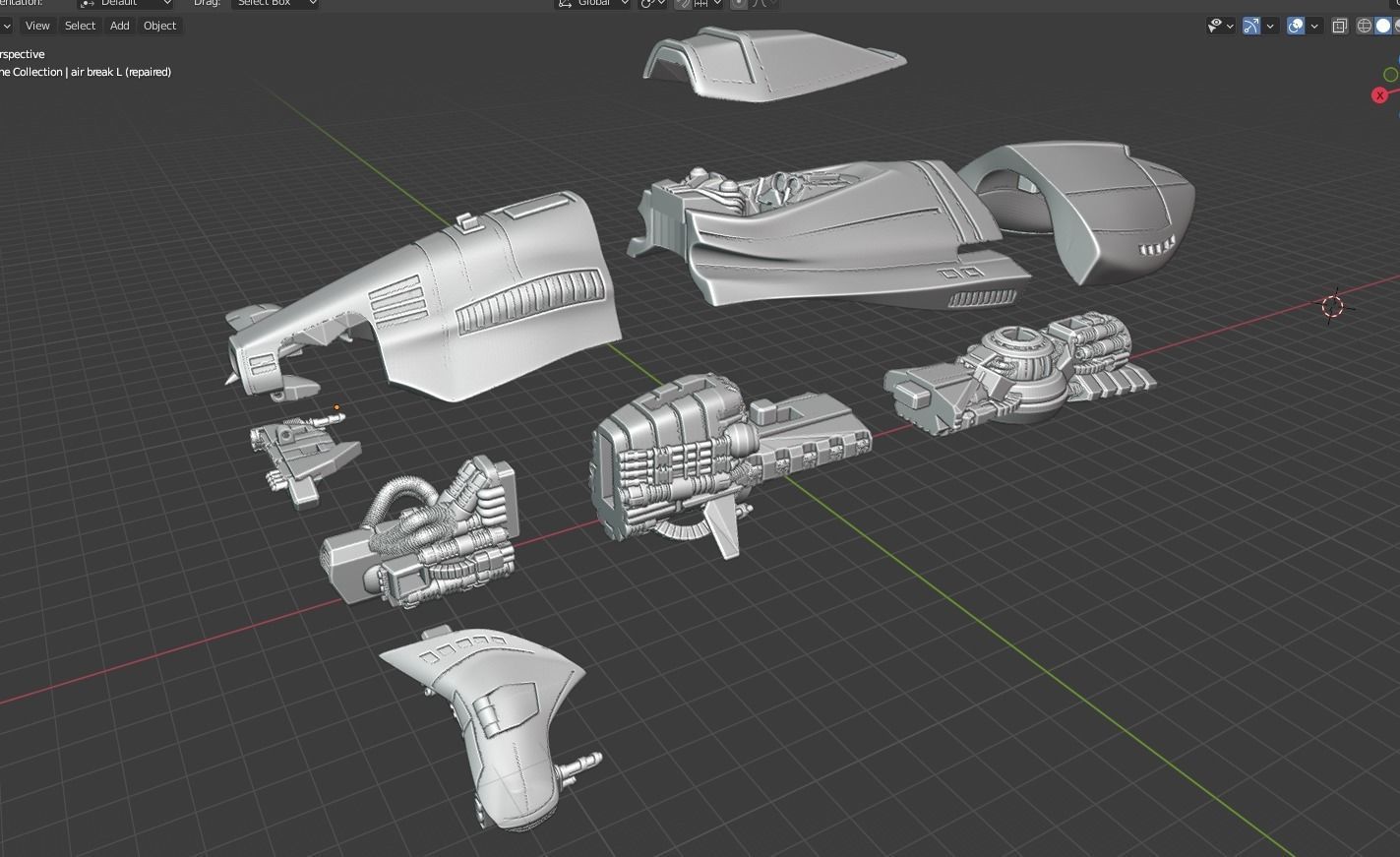The height and width of the screenshot is (857, 1400).
Task: Expand the visibility and selectability options arrow
Action: click(1230, 27)
